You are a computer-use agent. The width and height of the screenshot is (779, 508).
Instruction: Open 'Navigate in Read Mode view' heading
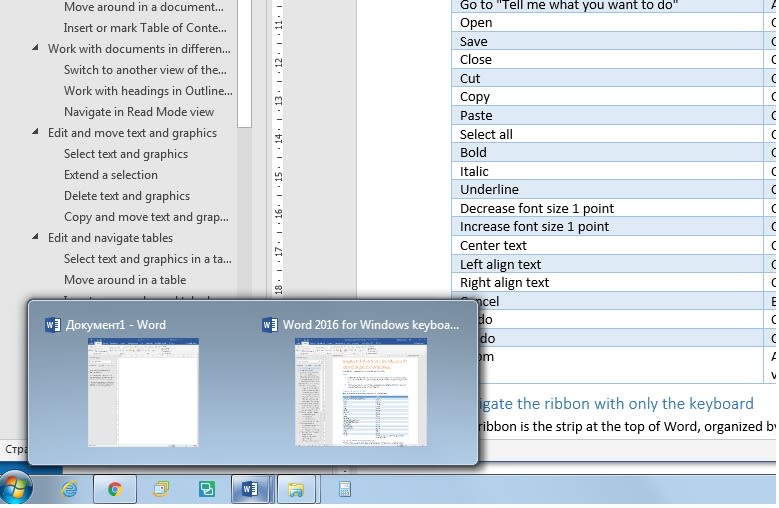tap(139, 112)
